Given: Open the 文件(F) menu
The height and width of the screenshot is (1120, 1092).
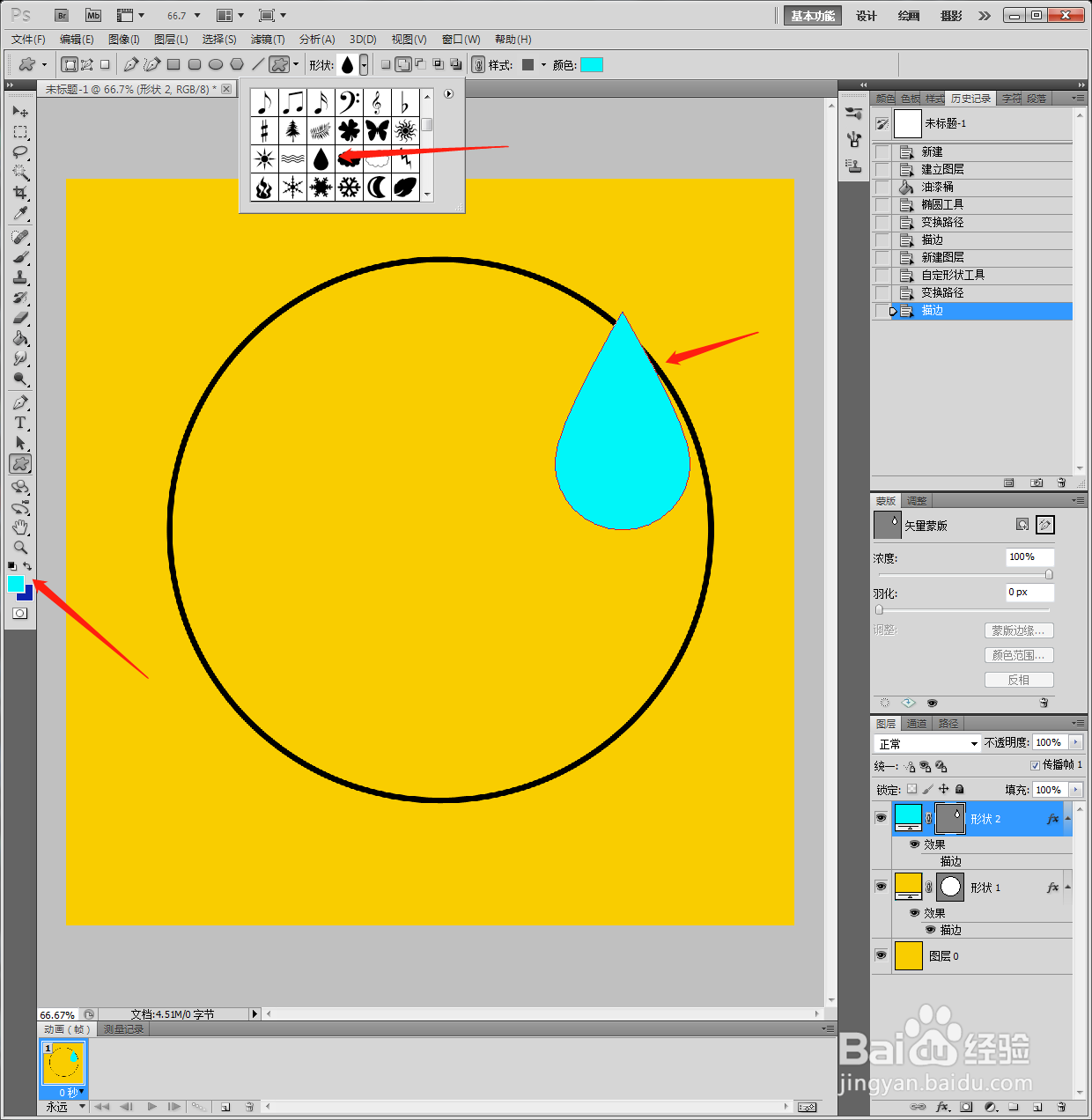Looking at the screenshot, I should (x=28, y=40).
